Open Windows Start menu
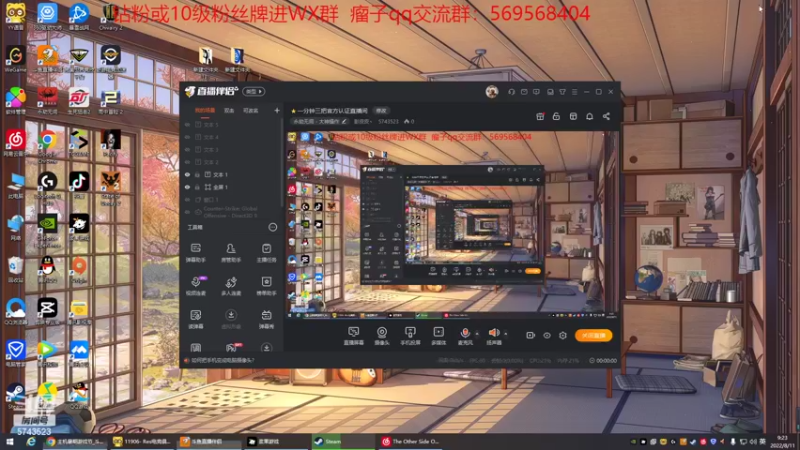Viewport: 800px width, 450px height. click(x=10, y=441)
